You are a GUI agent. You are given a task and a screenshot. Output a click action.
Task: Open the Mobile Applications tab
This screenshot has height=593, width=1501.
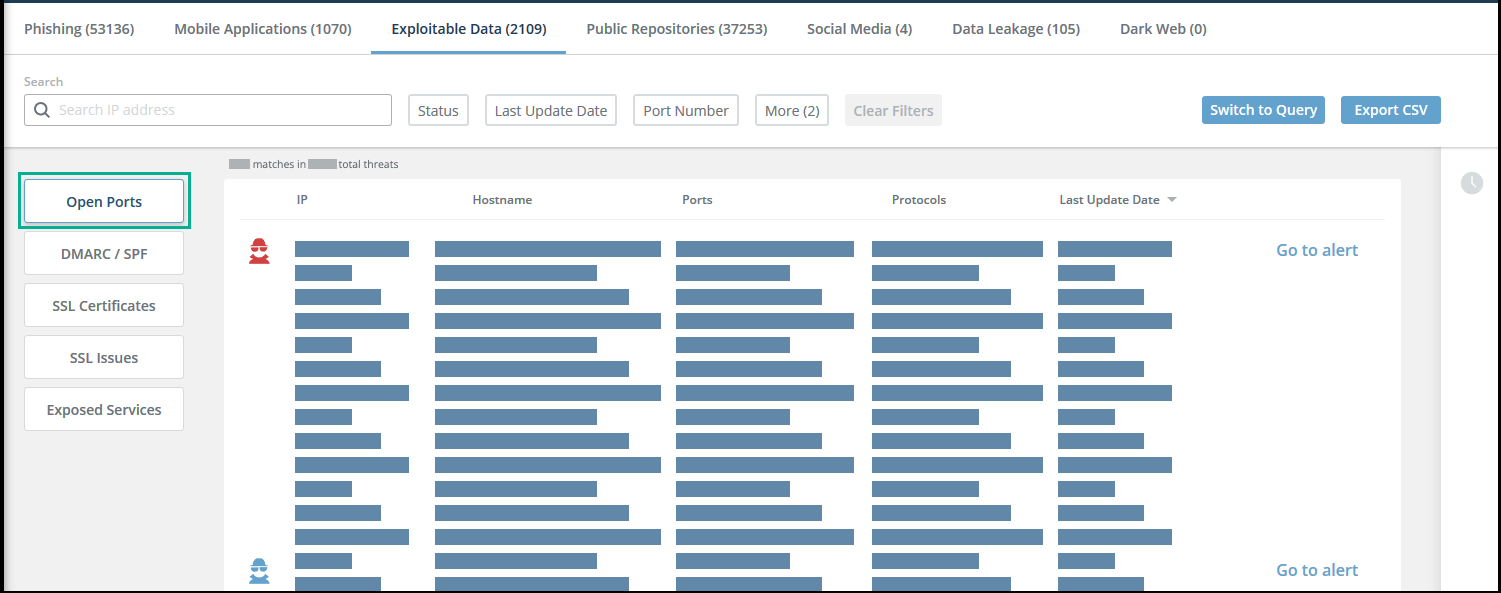coord(263,29)
